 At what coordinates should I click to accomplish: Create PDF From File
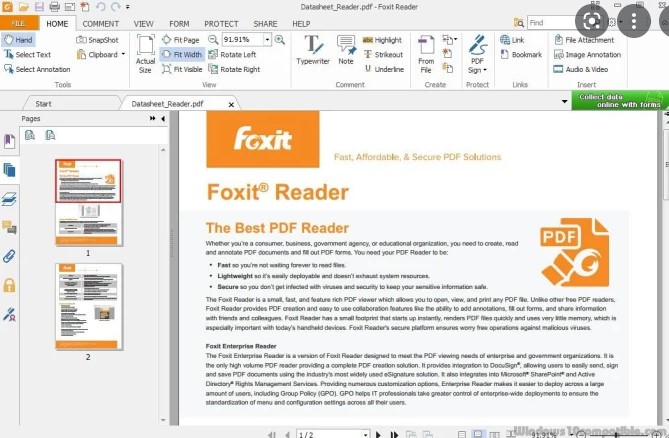[x=426, y=54]
